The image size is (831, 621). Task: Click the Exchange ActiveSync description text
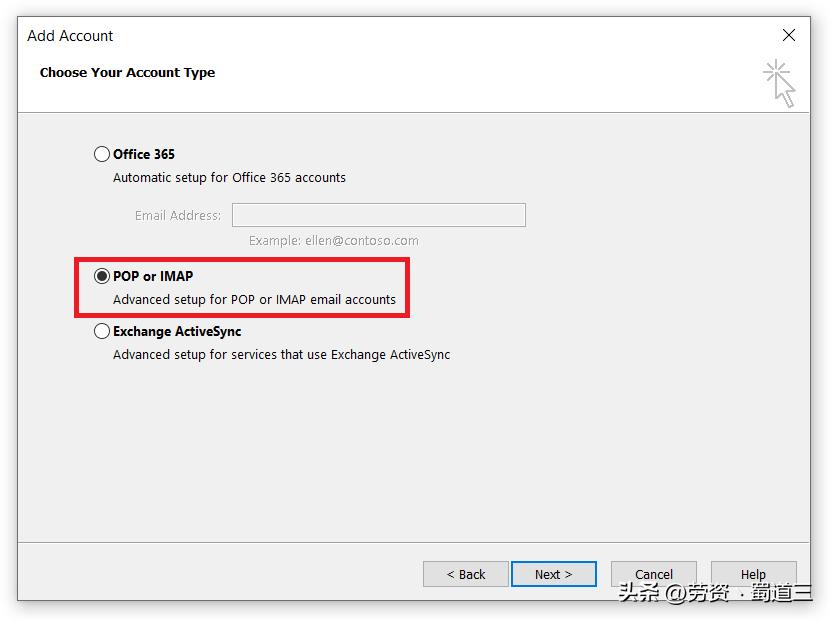(x=282, y=354)
